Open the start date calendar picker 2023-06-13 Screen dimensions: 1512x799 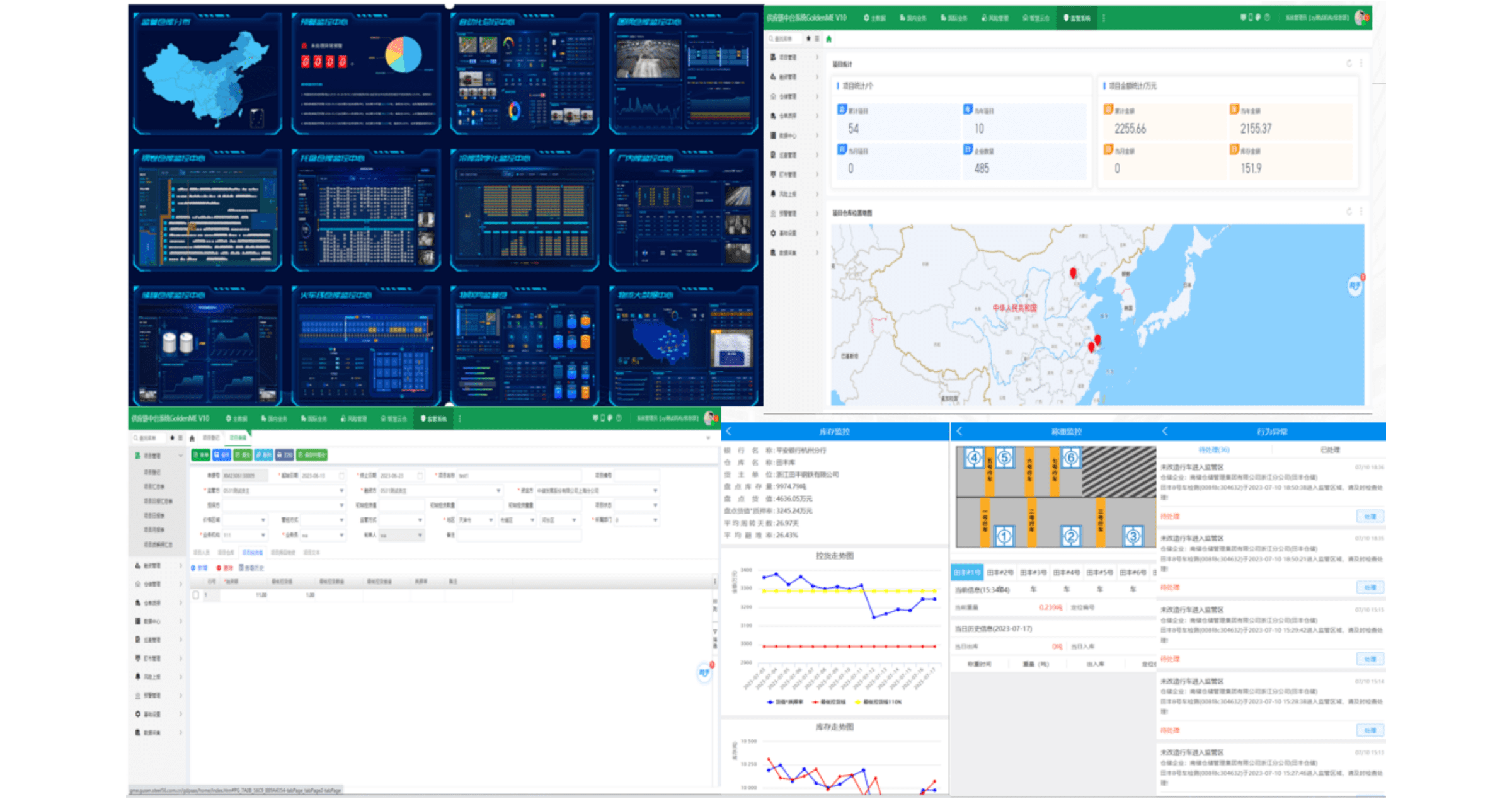tap(342, 476)
